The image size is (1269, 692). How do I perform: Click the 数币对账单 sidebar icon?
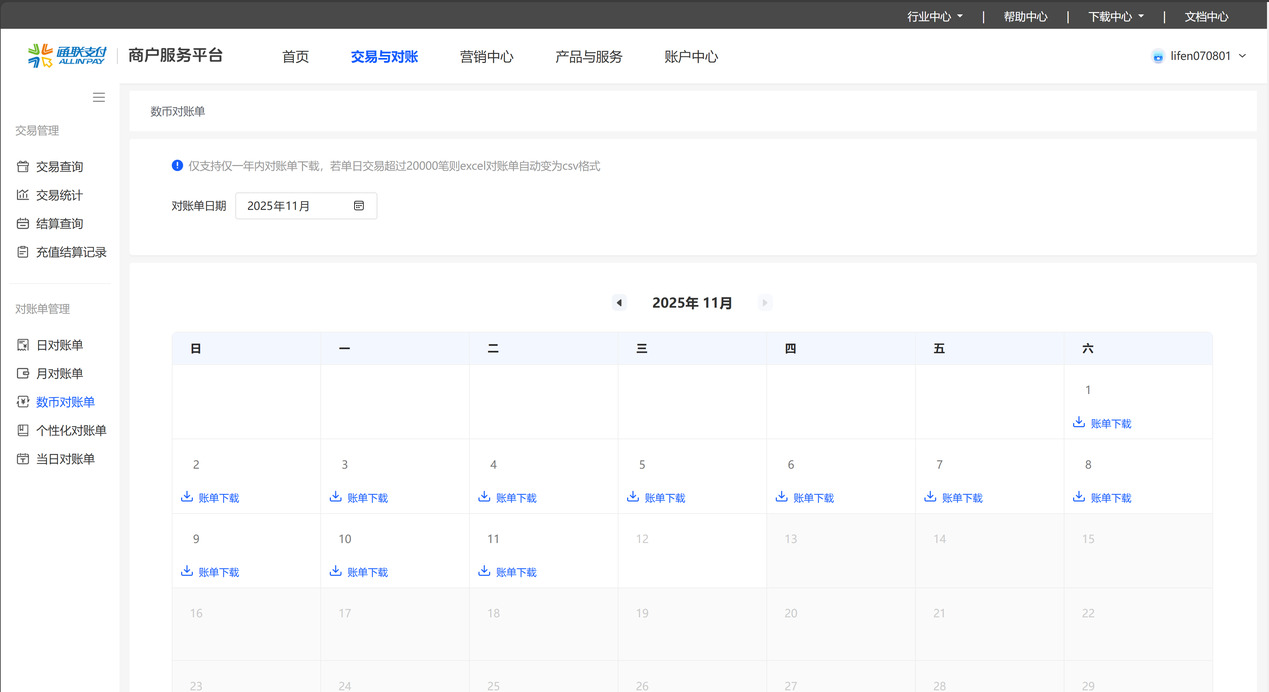coord(23,402)
